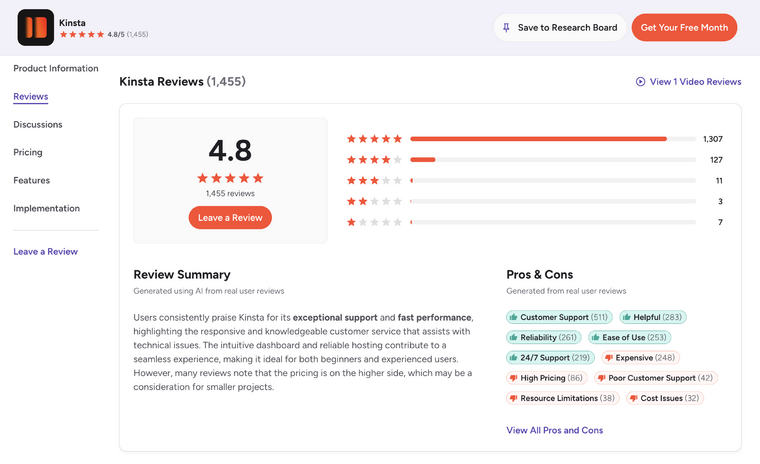Open the Discussions section
This screenshot has height=464, width=760.
38,125
